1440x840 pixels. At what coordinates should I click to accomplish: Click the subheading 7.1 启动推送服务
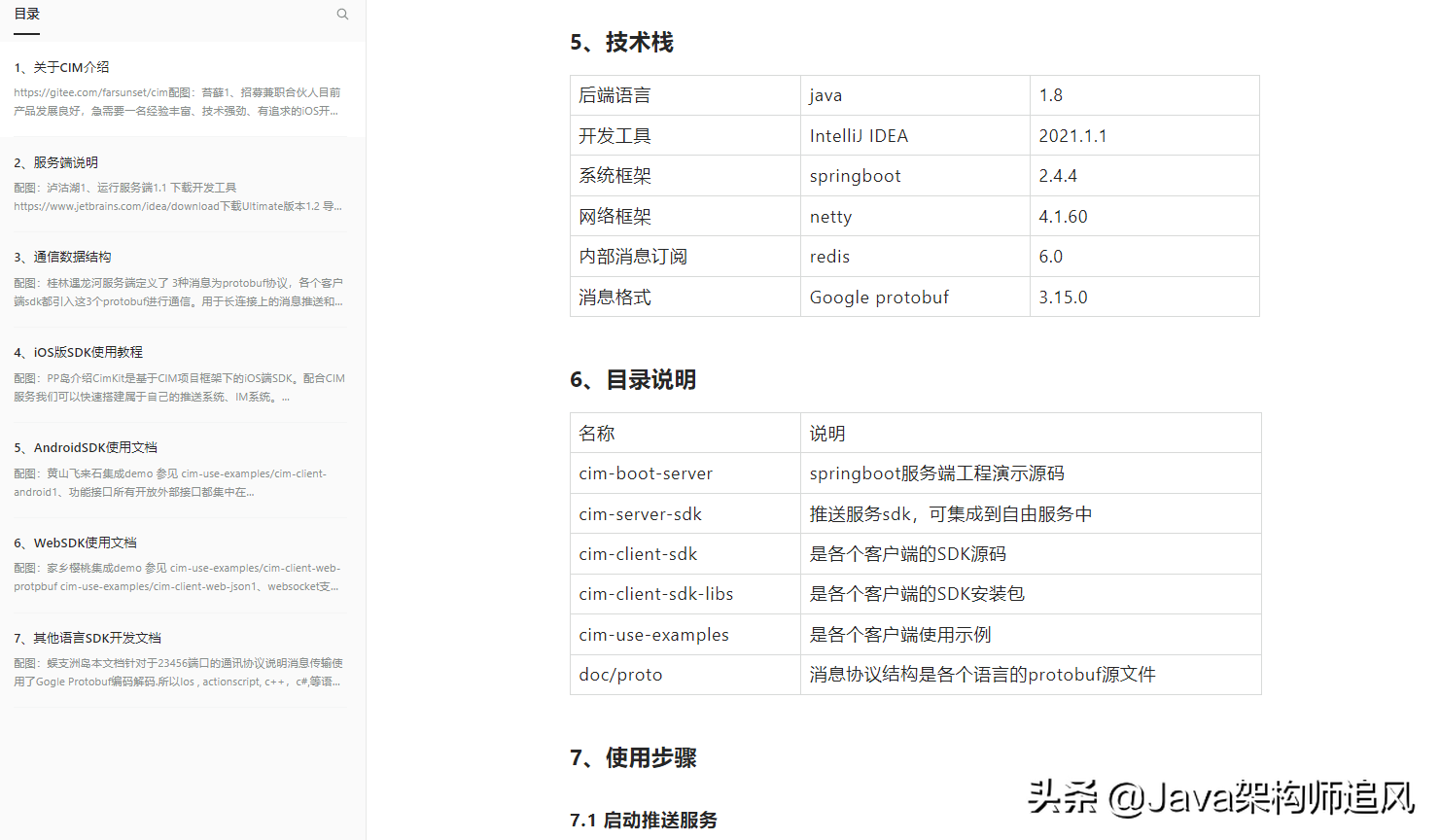644,821
